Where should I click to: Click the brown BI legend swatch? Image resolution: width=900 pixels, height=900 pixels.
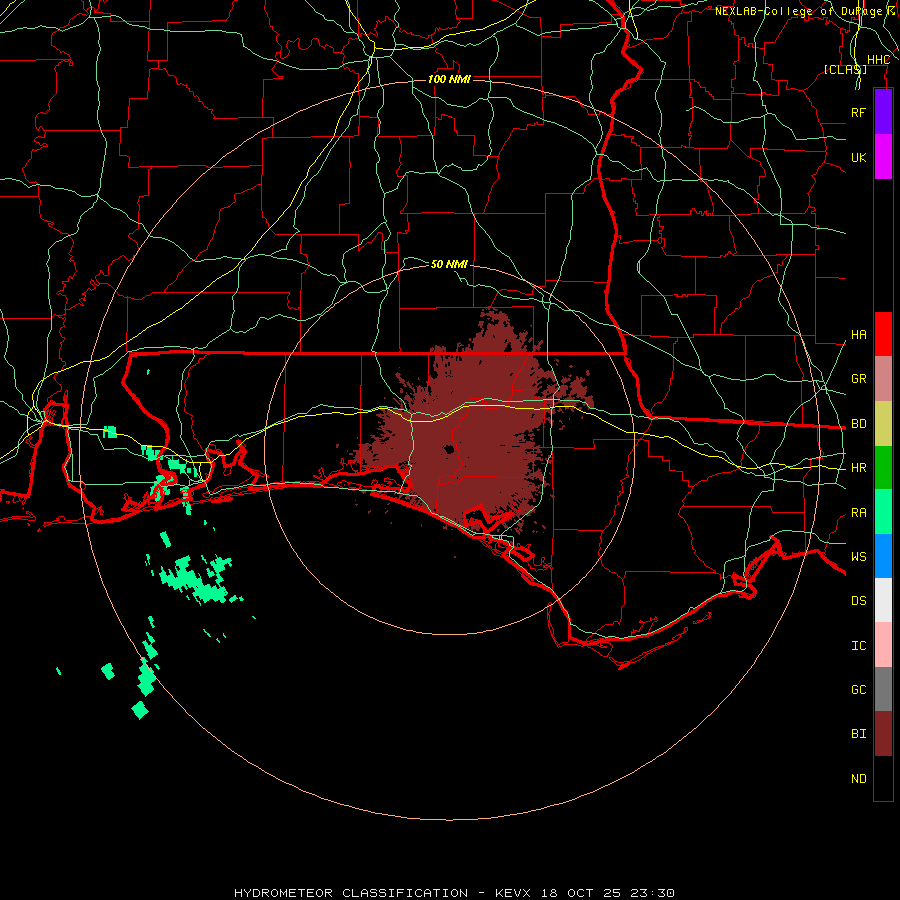coord(883,734)
